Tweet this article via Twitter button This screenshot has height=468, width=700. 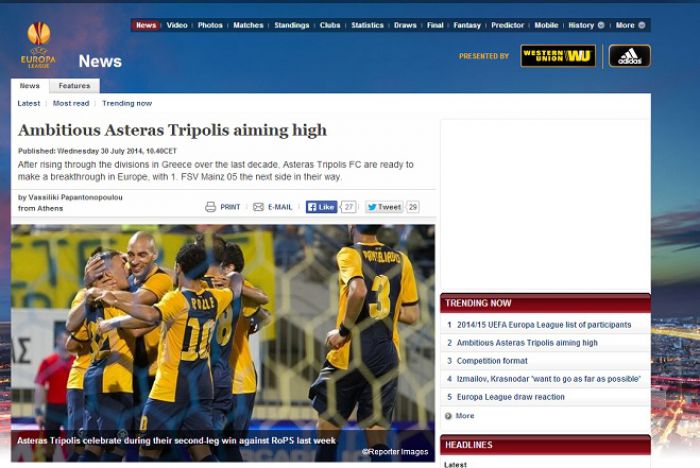(x=384, y=207)
